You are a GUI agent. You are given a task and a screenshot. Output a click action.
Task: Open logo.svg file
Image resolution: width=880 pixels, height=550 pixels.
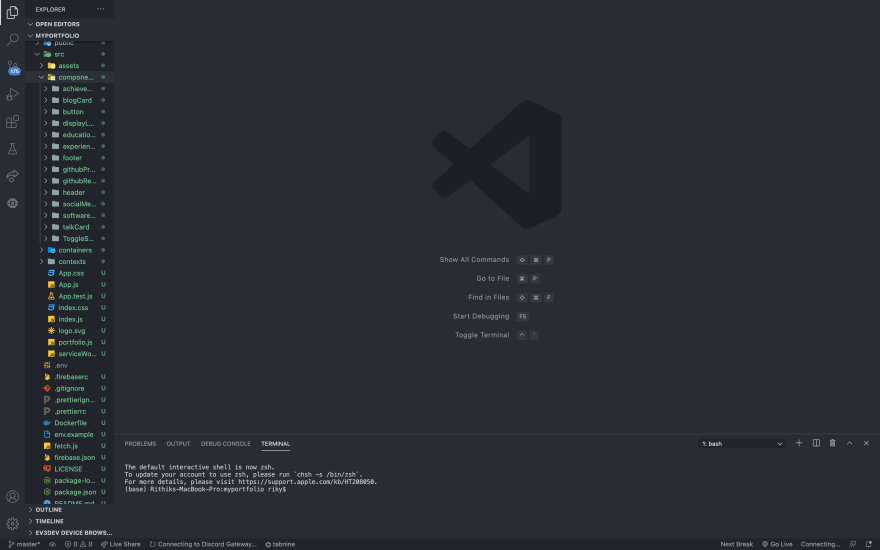pyautogui.click(x=70, y=331)
